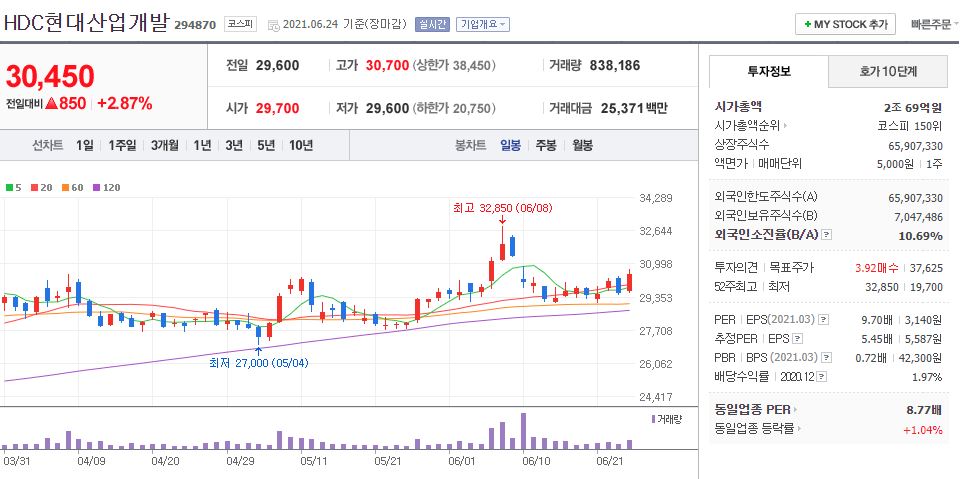The height and width of the screenshot is (479, 964).
Task: Click the 저가 value 29,600
Action: point(387,108)
